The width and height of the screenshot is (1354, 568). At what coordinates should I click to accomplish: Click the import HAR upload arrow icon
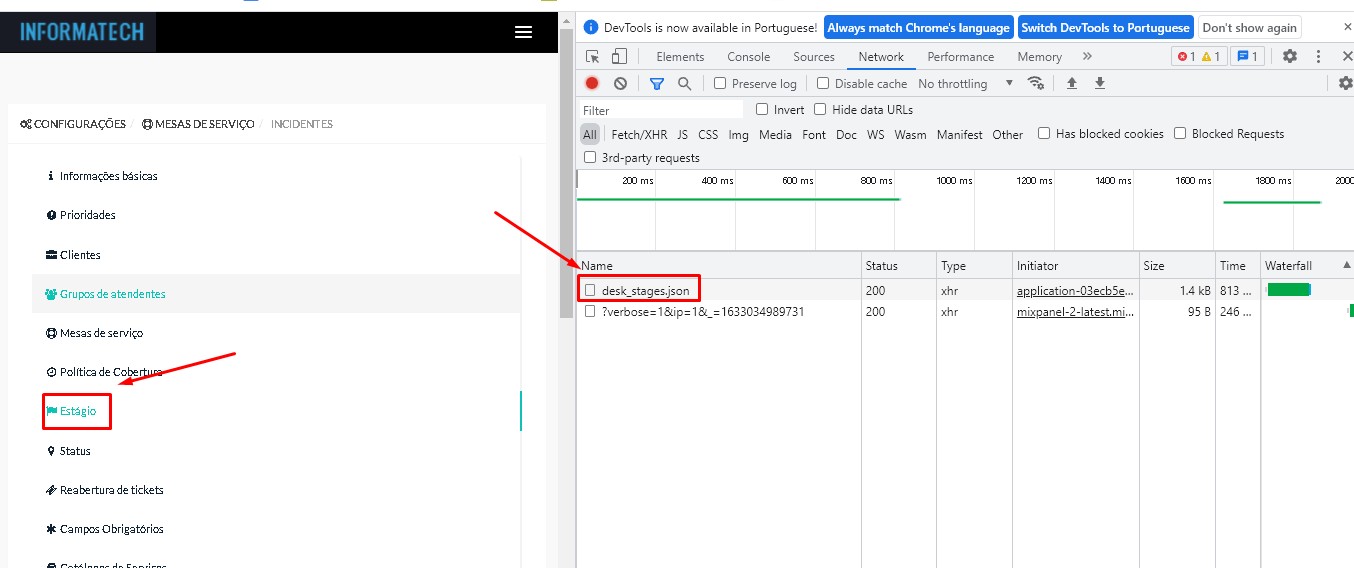click(1071, 83)
